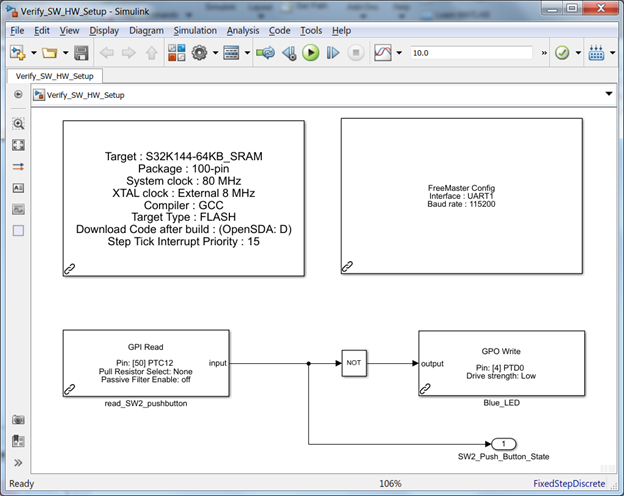Click the NOT logical operator block
The width and height of the screenshot is (624, 496).
[354, 363]
